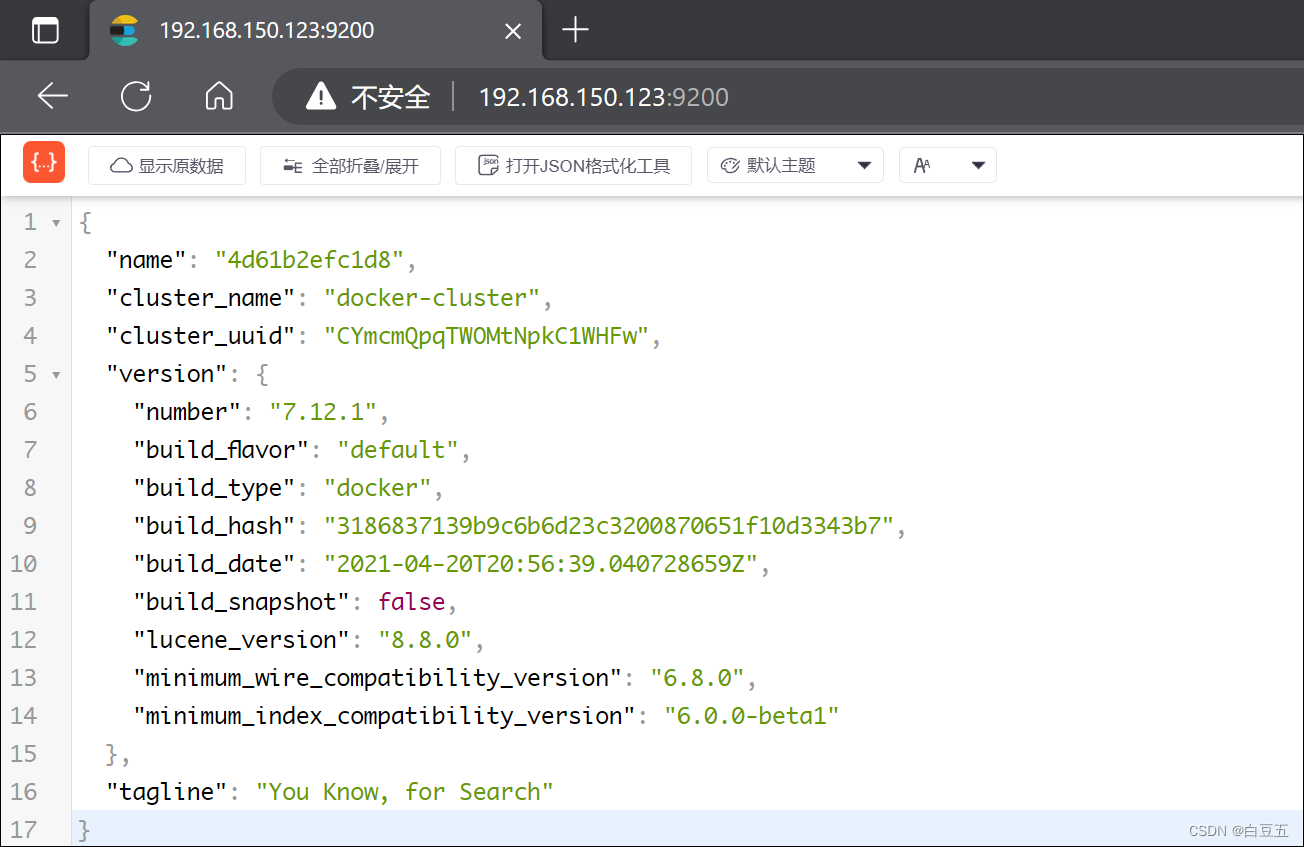Click the 不安全 security label
This screenshot has width=1304, height=847.
click(x=391, y=97)
